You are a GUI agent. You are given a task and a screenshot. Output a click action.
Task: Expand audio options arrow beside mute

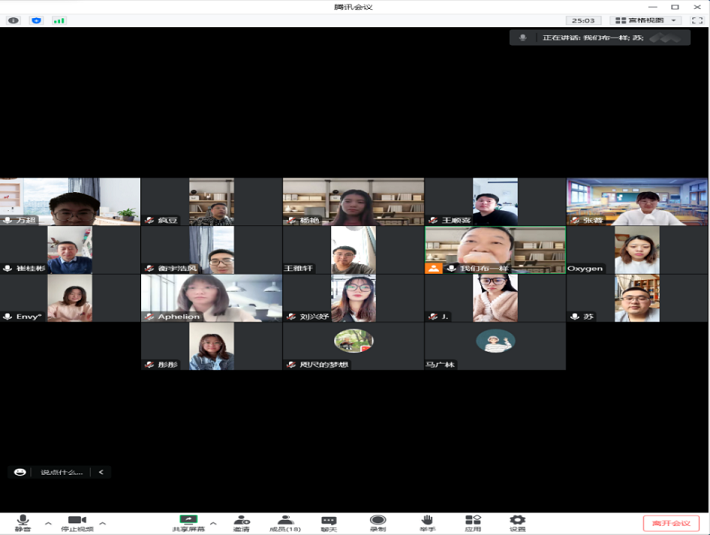point(48,523)
